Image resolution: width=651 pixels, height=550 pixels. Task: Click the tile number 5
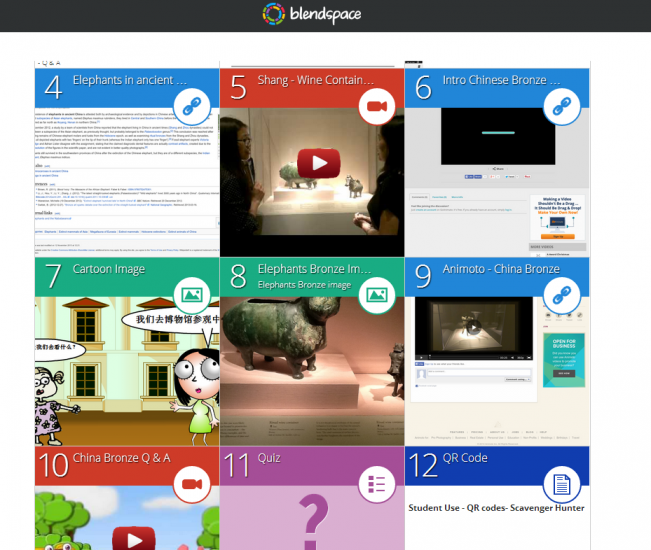click(238, 87)
